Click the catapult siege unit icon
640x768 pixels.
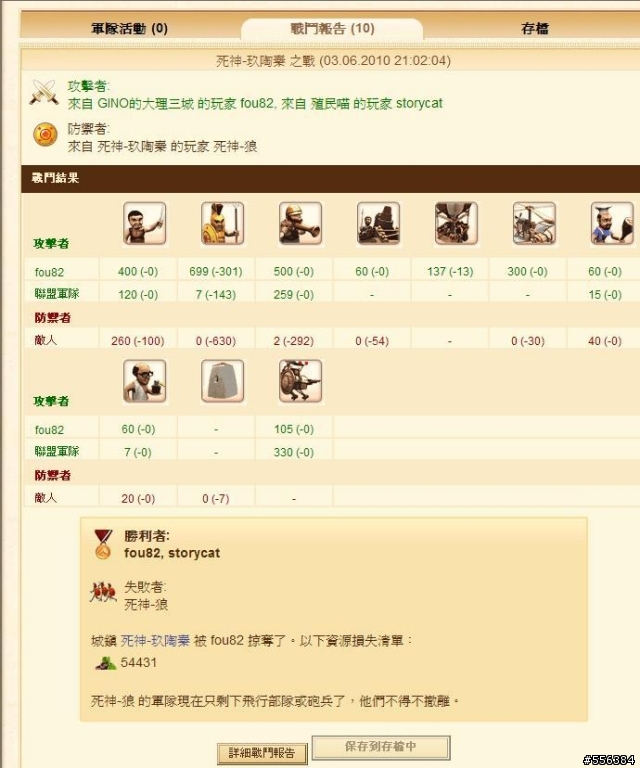pos(378,223)
